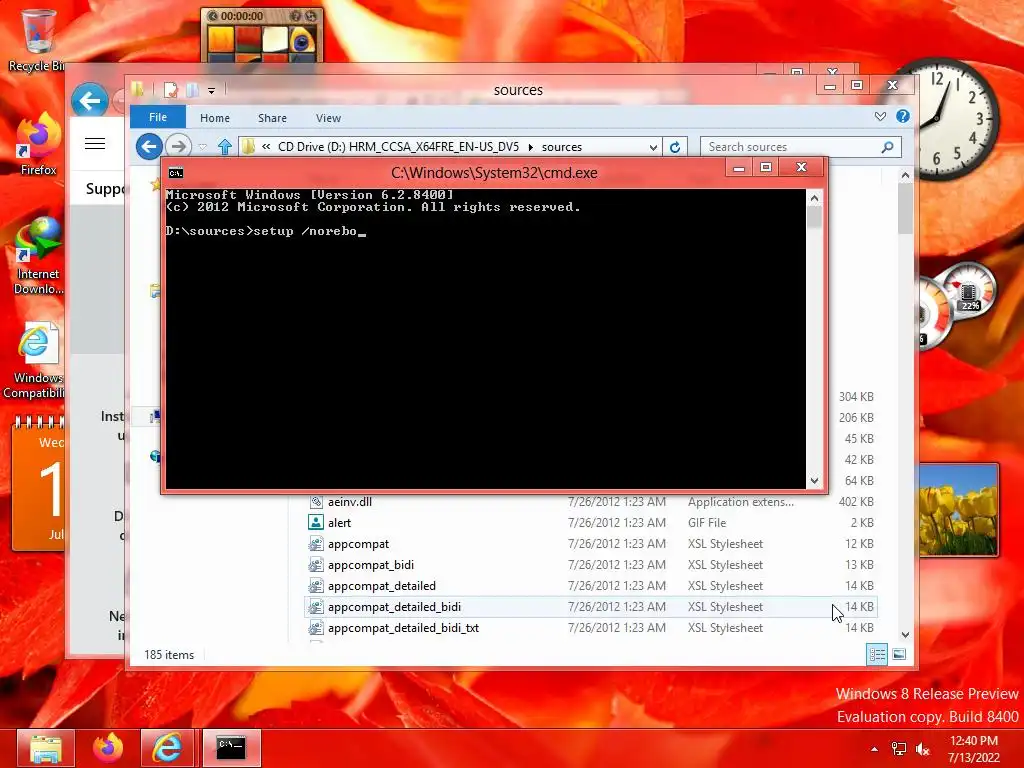
Task: Open Windows Compatibility desktop shortcut
Action: point(36,360)
